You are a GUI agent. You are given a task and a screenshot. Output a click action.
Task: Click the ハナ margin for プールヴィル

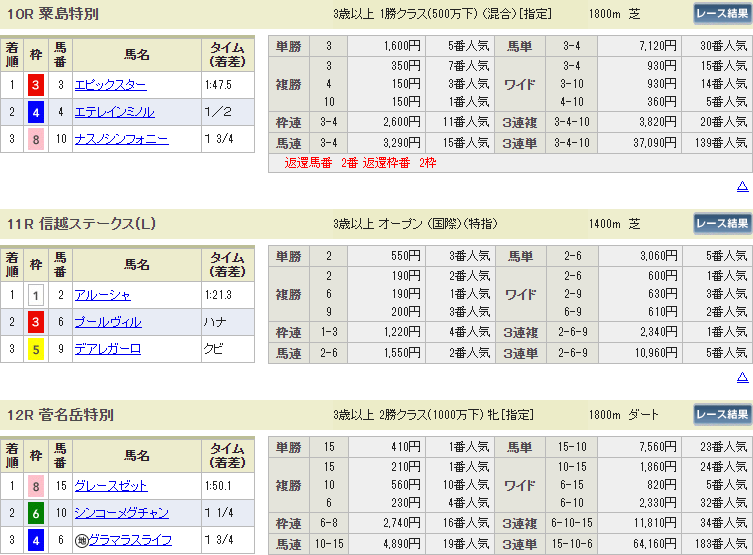point(215,322)
